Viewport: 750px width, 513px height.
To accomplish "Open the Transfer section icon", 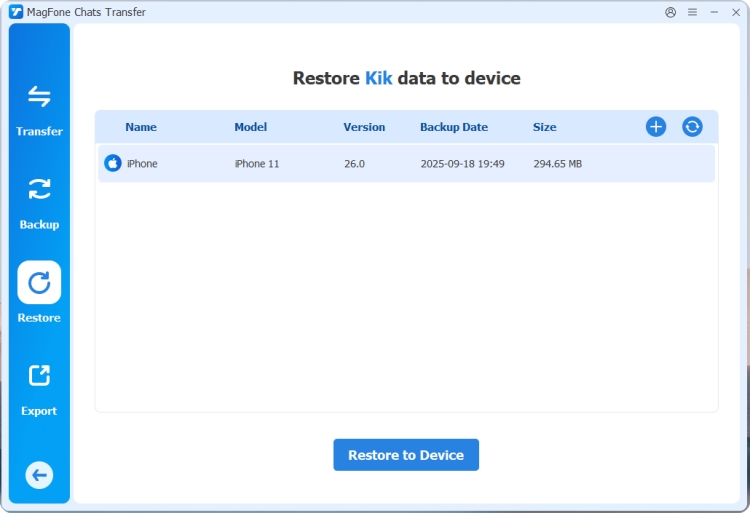I will [x=39, y=97].
